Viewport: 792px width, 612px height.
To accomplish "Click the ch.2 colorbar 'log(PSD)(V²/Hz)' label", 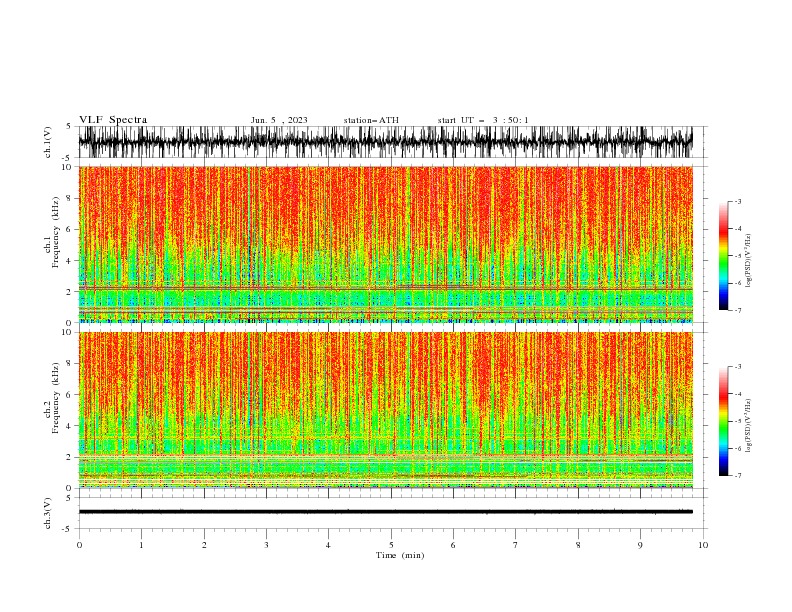I will [x=749, y=426].
